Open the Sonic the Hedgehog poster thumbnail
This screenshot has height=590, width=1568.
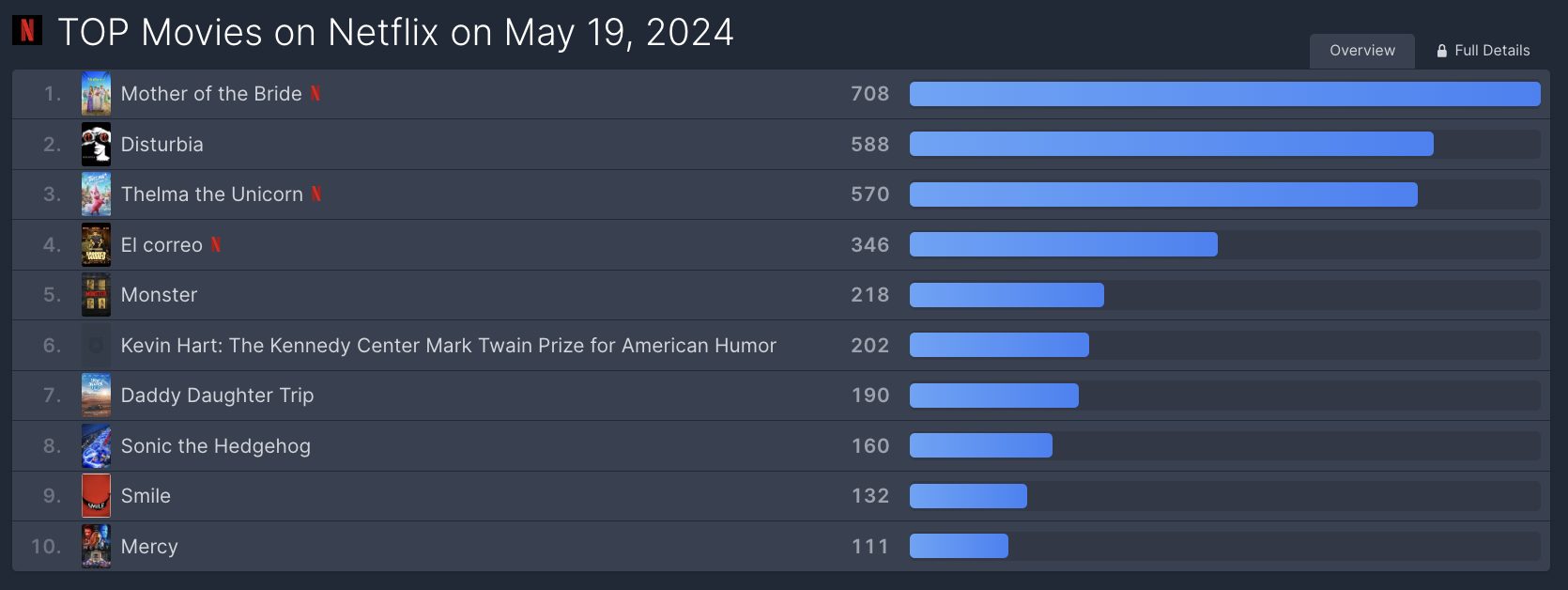(96, 446)
